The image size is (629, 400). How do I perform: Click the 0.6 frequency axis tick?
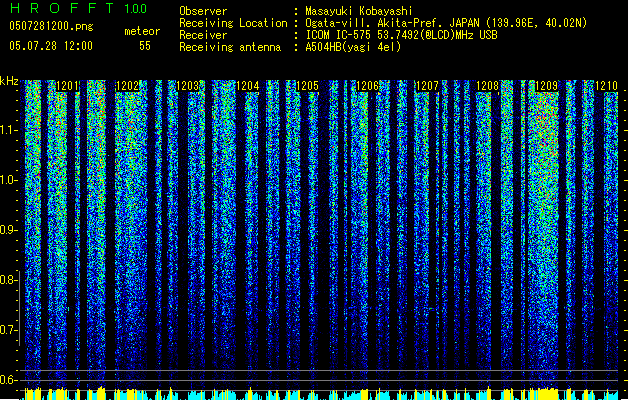(9, 380)
